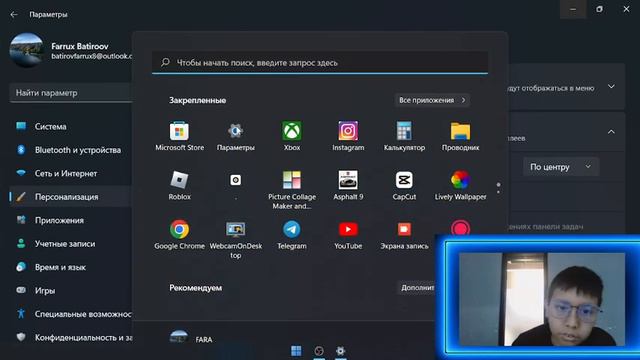Open Игры settings section

point(70,291)
